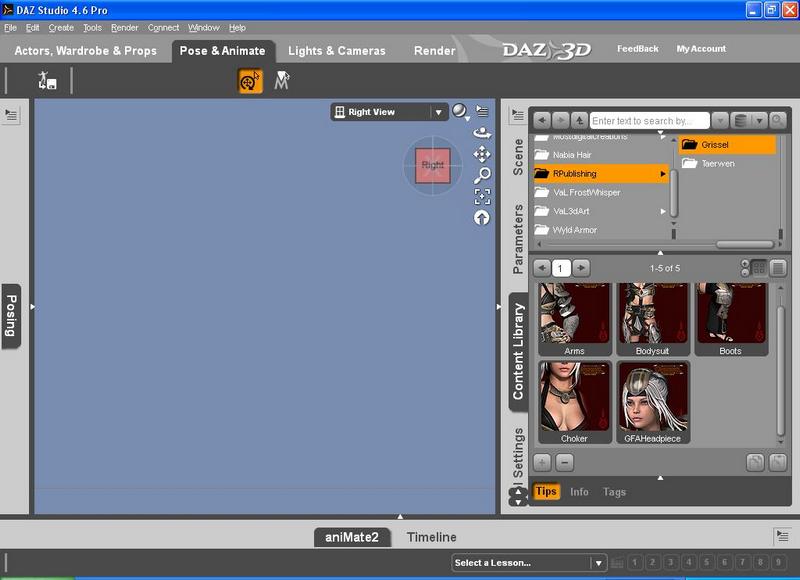Switch to list view icon
The height and width of the screenshot is (580, 800).
pos(778,268)
